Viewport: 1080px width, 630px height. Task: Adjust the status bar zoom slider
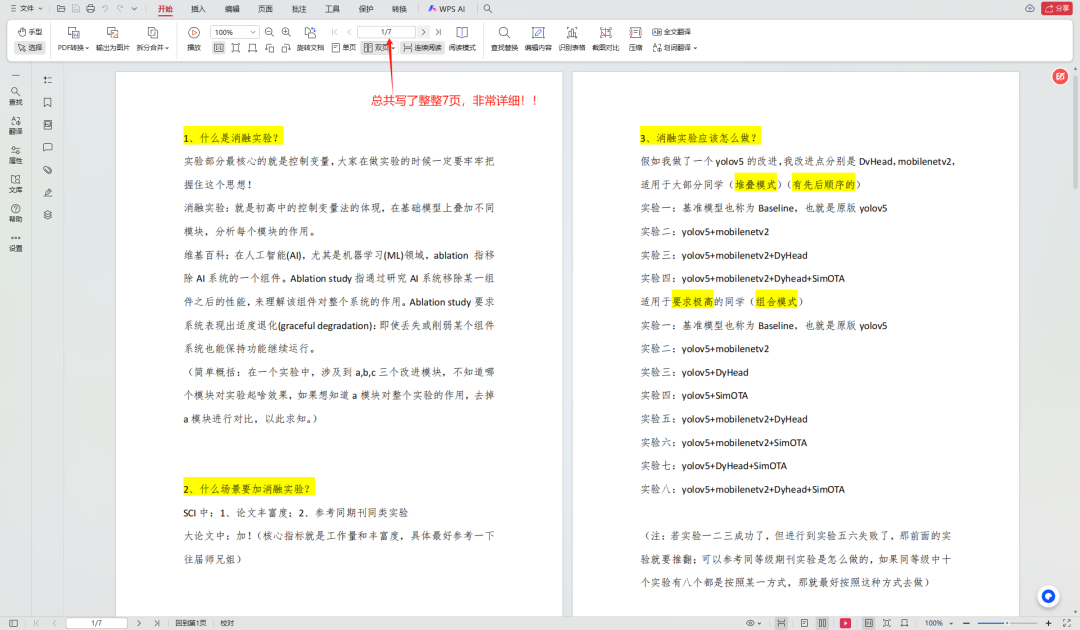(1006, 623)
